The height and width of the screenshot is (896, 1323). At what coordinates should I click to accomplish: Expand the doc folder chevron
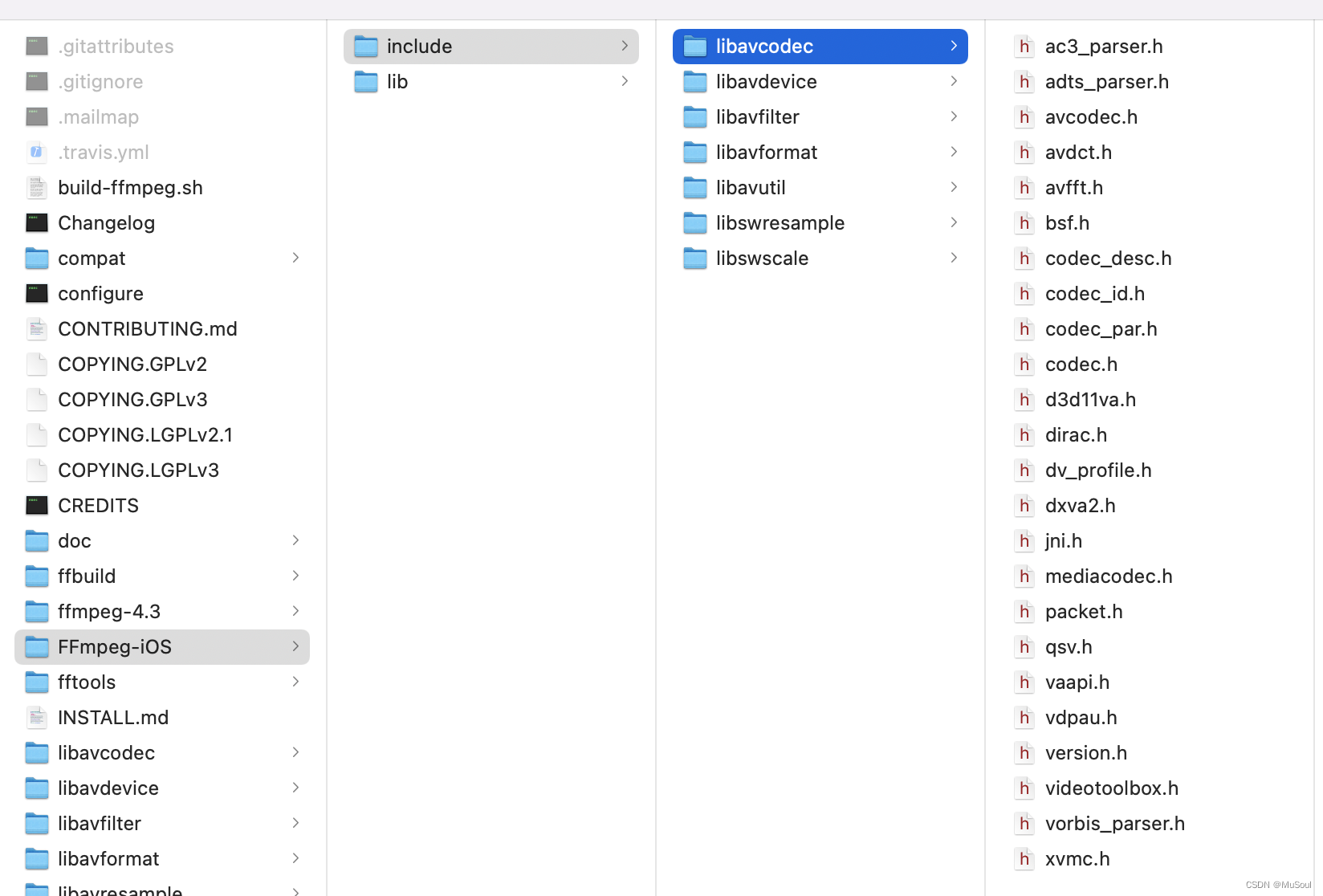(x=295, y=540)
